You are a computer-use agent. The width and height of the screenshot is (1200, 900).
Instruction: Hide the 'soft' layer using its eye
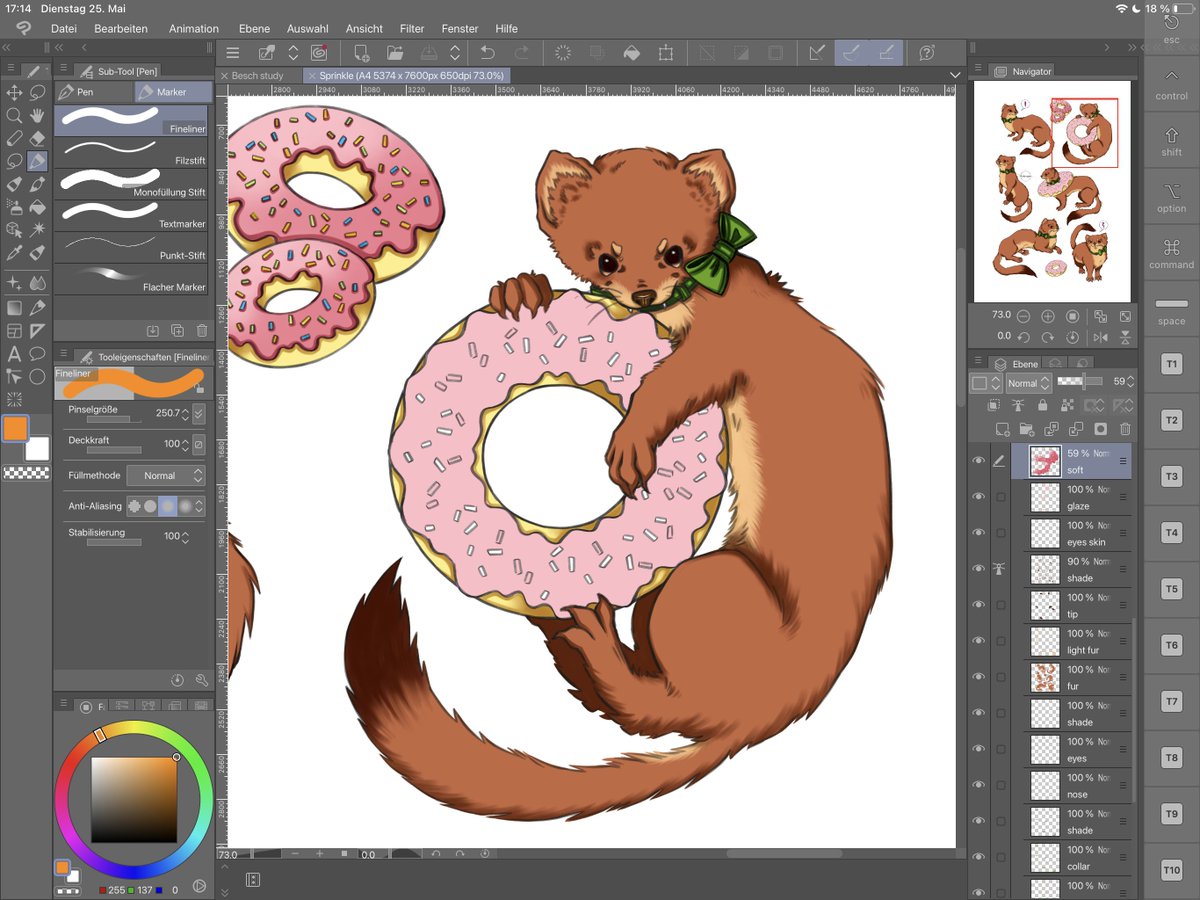979,461
